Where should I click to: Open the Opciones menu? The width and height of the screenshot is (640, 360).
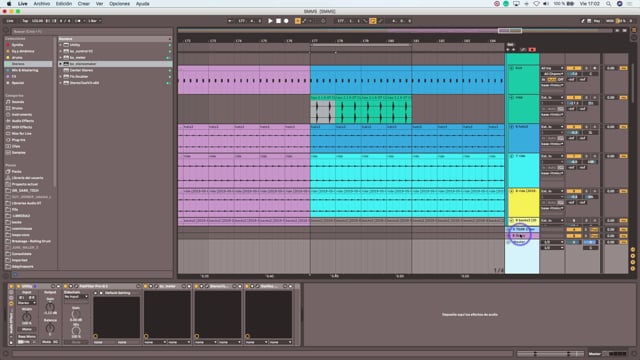[x=120, y=4]
